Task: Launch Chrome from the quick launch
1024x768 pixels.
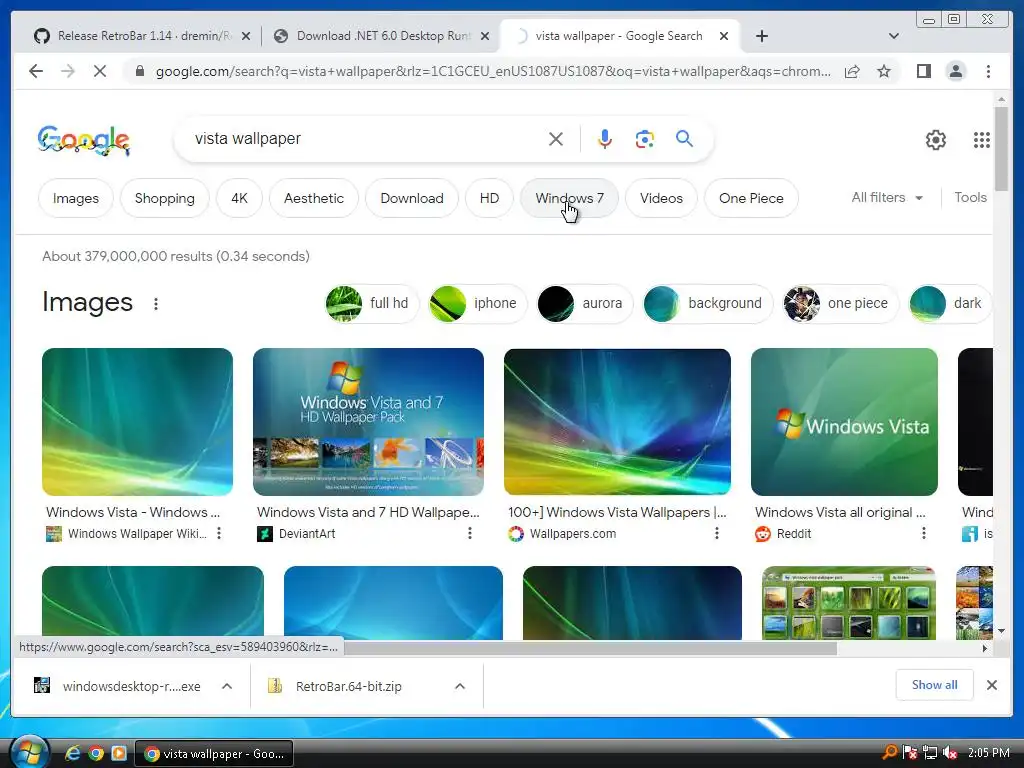Action: tap(96, 754)
